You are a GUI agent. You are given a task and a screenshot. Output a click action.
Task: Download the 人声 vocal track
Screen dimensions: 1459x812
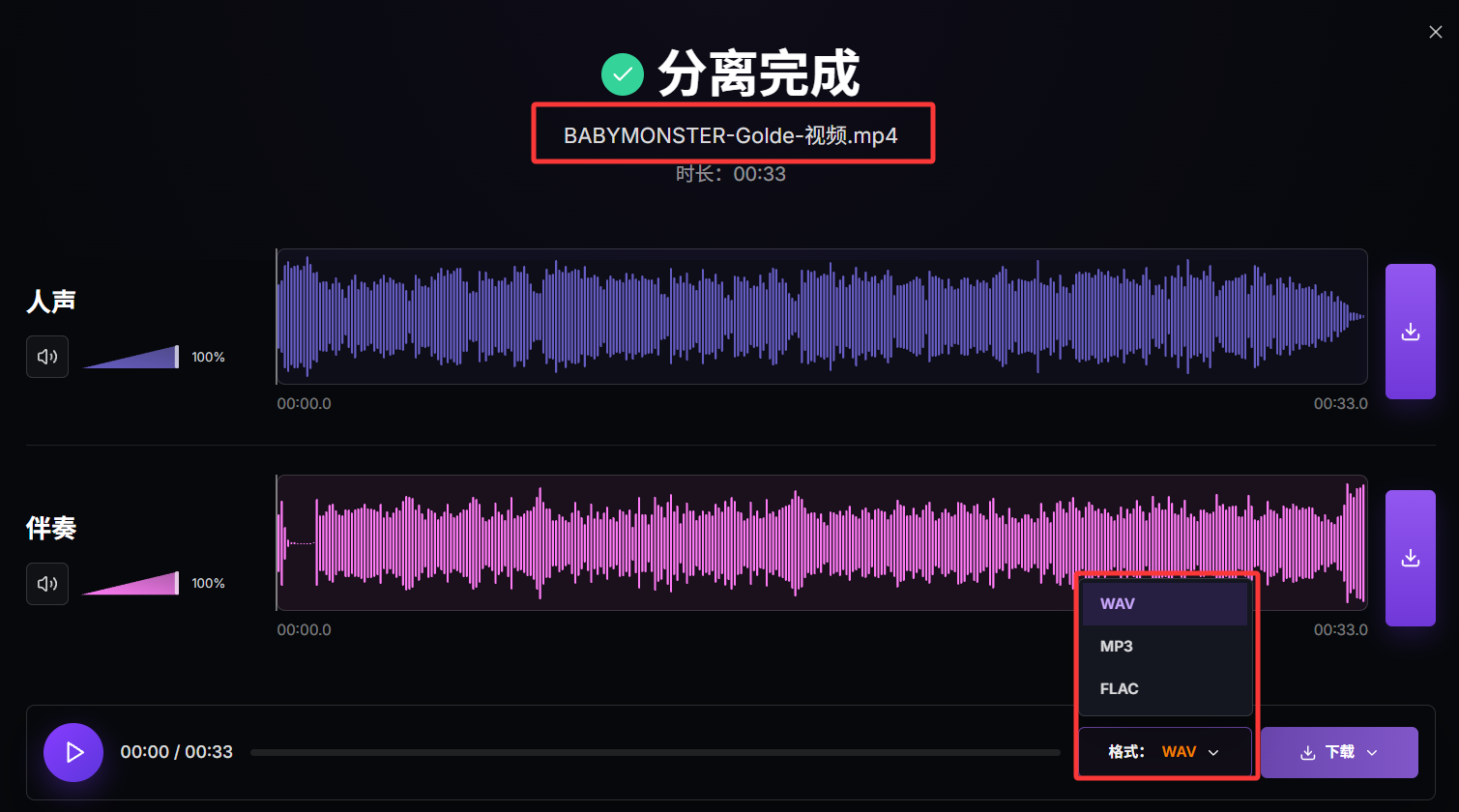point(1411,332)
